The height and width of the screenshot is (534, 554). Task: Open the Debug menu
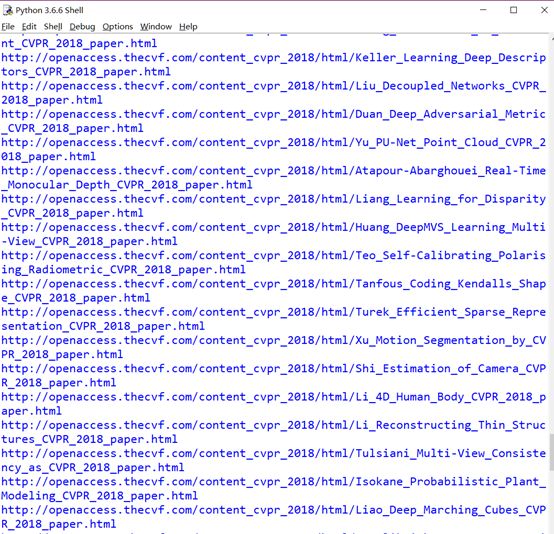[82, 27]
